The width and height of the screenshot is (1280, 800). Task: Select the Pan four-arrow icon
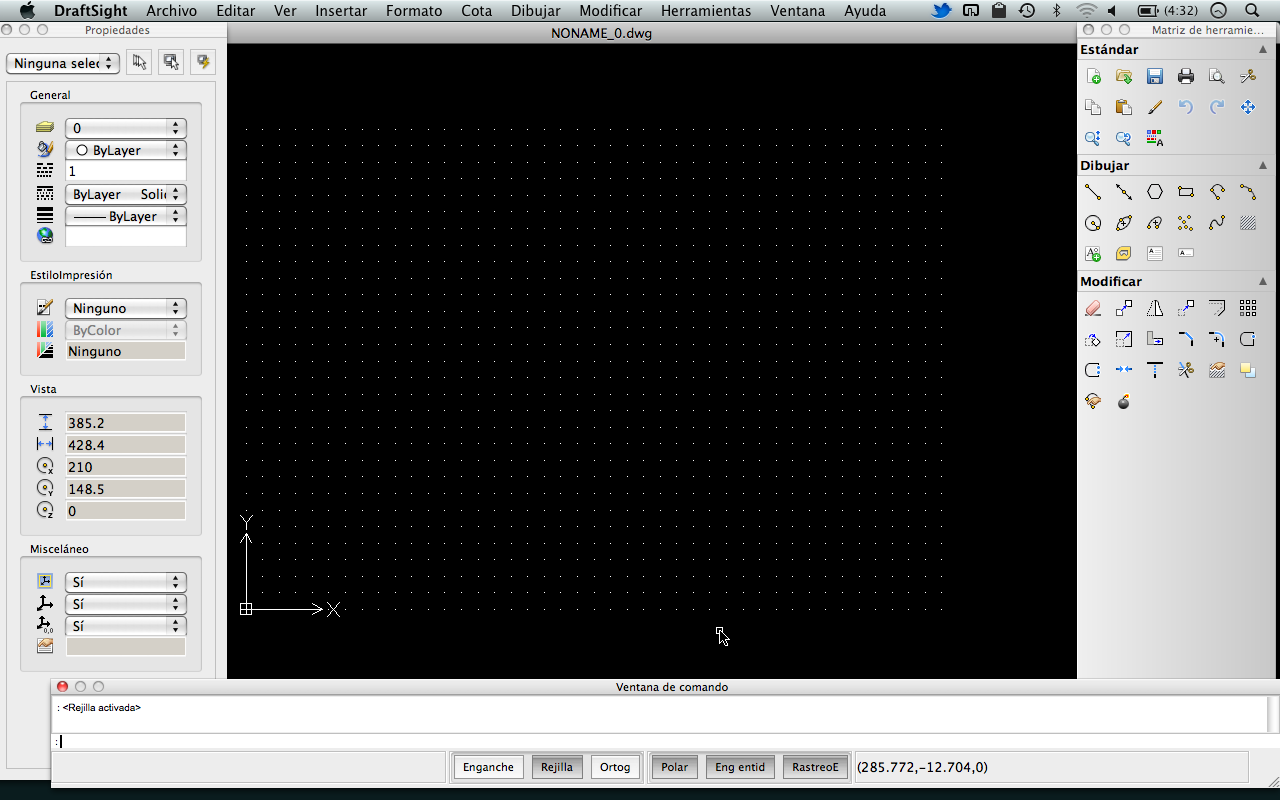[1248, 108]
